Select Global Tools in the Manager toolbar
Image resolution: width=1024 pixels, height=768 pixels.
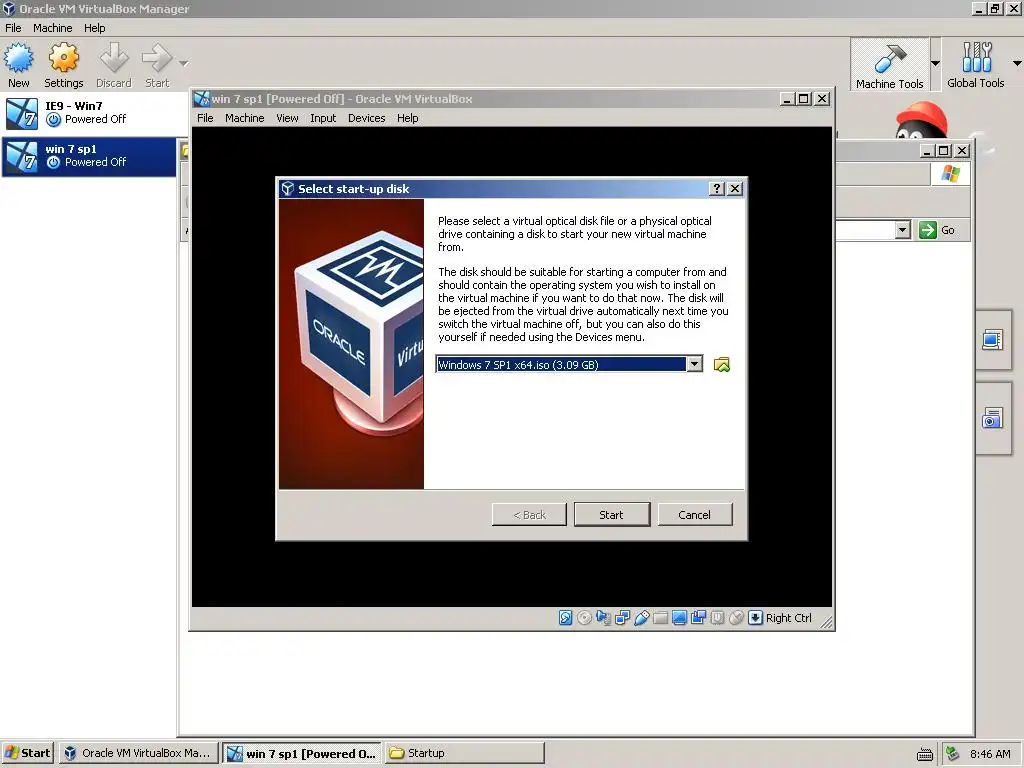(x=976, y=65)
